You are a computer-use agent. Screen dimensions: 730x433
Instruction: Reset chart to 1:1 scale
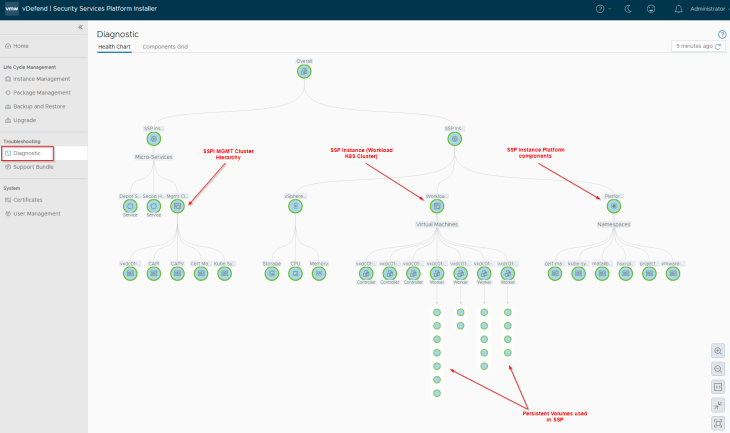tap(718, 387)
